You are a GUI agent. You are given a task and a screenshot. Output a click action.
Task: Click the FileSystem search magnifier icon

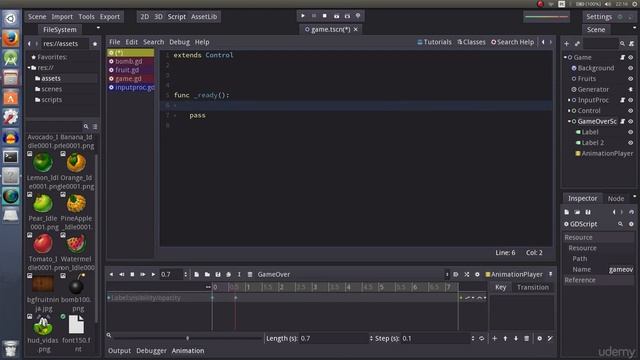pyautogui.click(x=86, y=127)
